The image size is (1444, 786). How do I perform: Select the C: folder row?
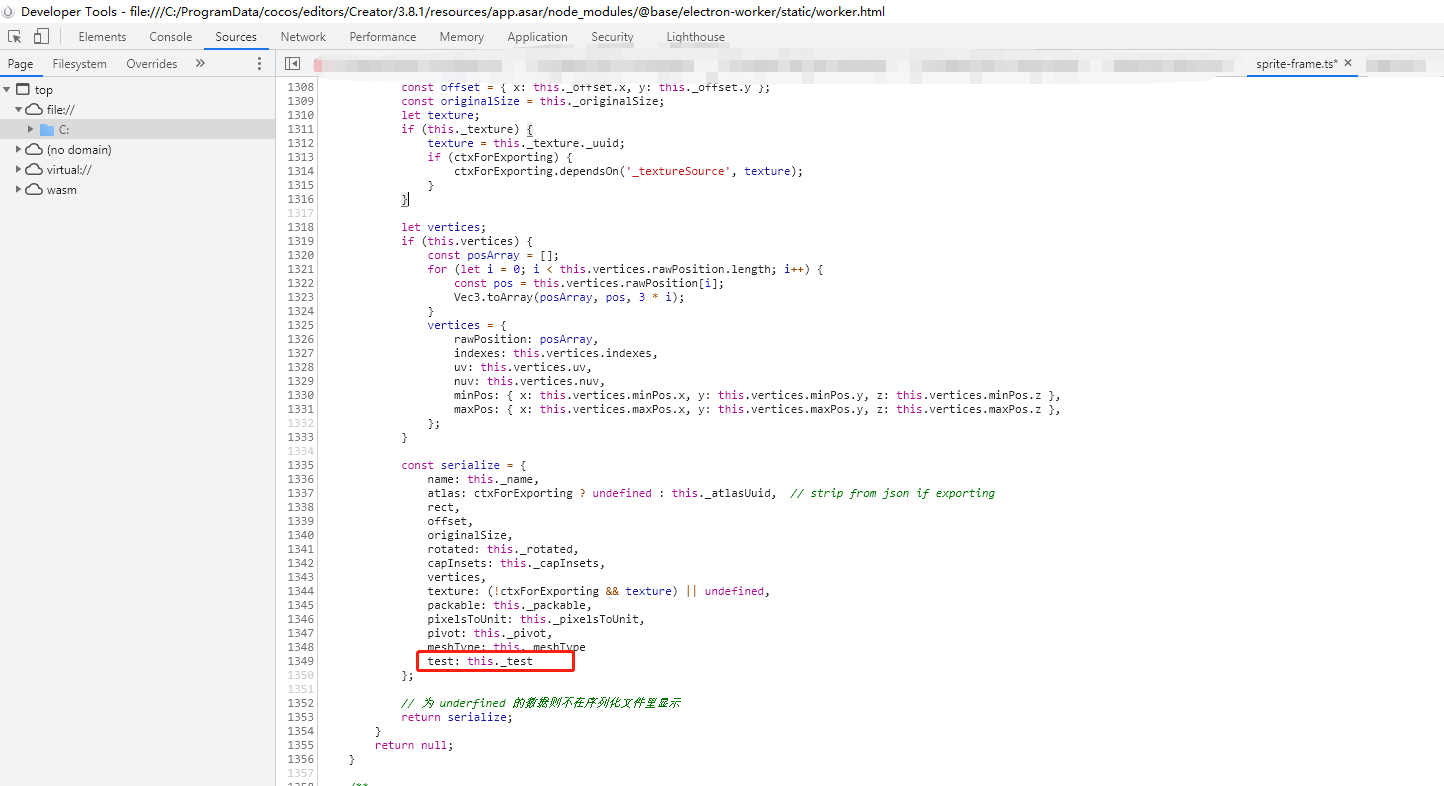click(137, 130)
